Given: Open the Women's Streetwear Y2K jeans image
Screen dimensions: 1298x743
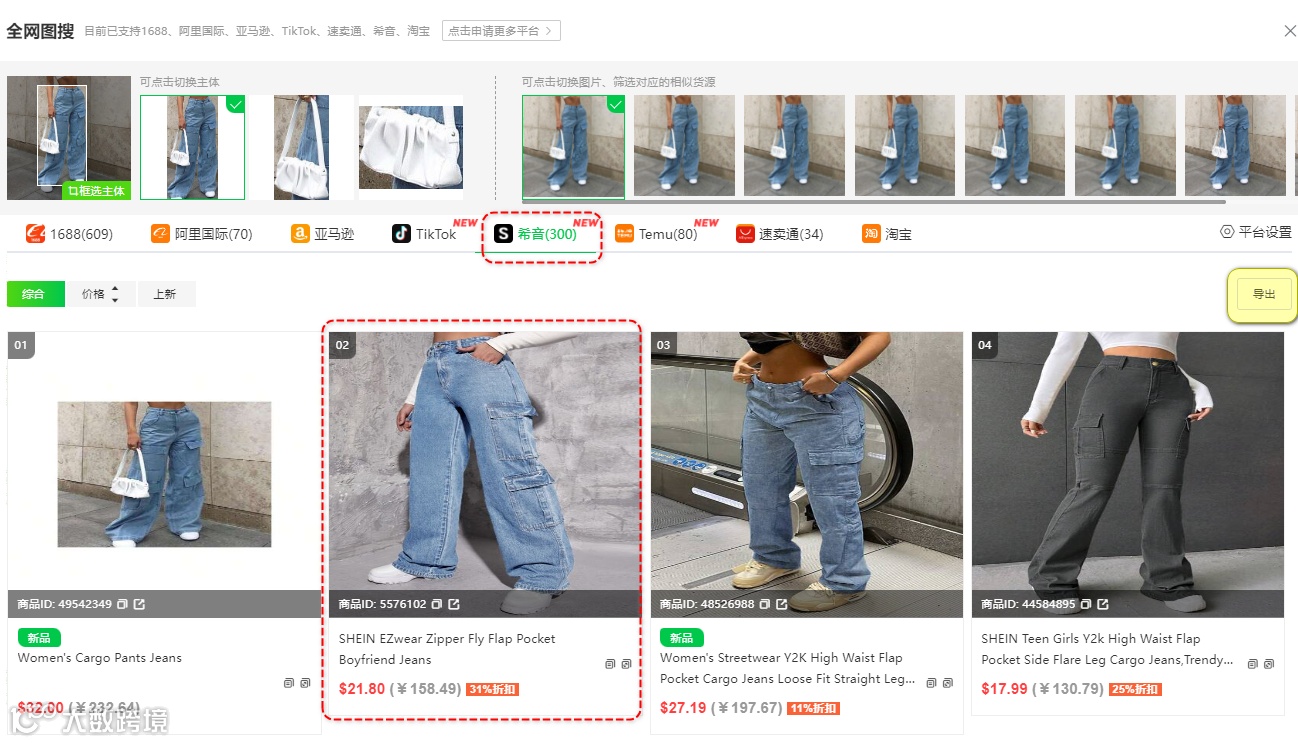Looking at the screenshot, I should click(807, 474).
